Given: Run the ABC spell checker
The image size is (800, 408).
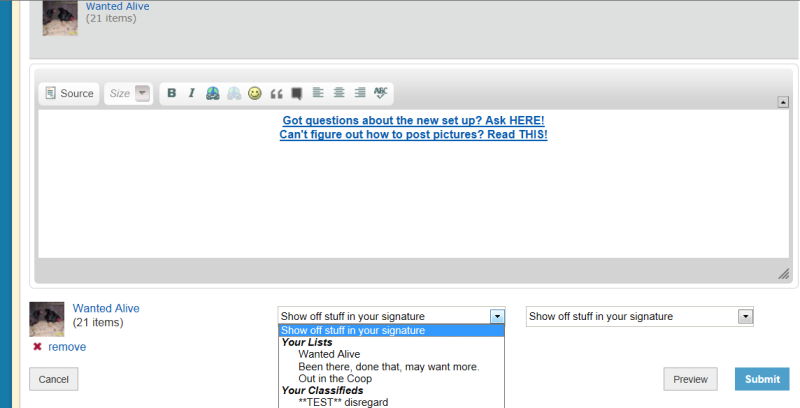Looking at the screenshot, I should pyautogui.click(x=381, y=93).
